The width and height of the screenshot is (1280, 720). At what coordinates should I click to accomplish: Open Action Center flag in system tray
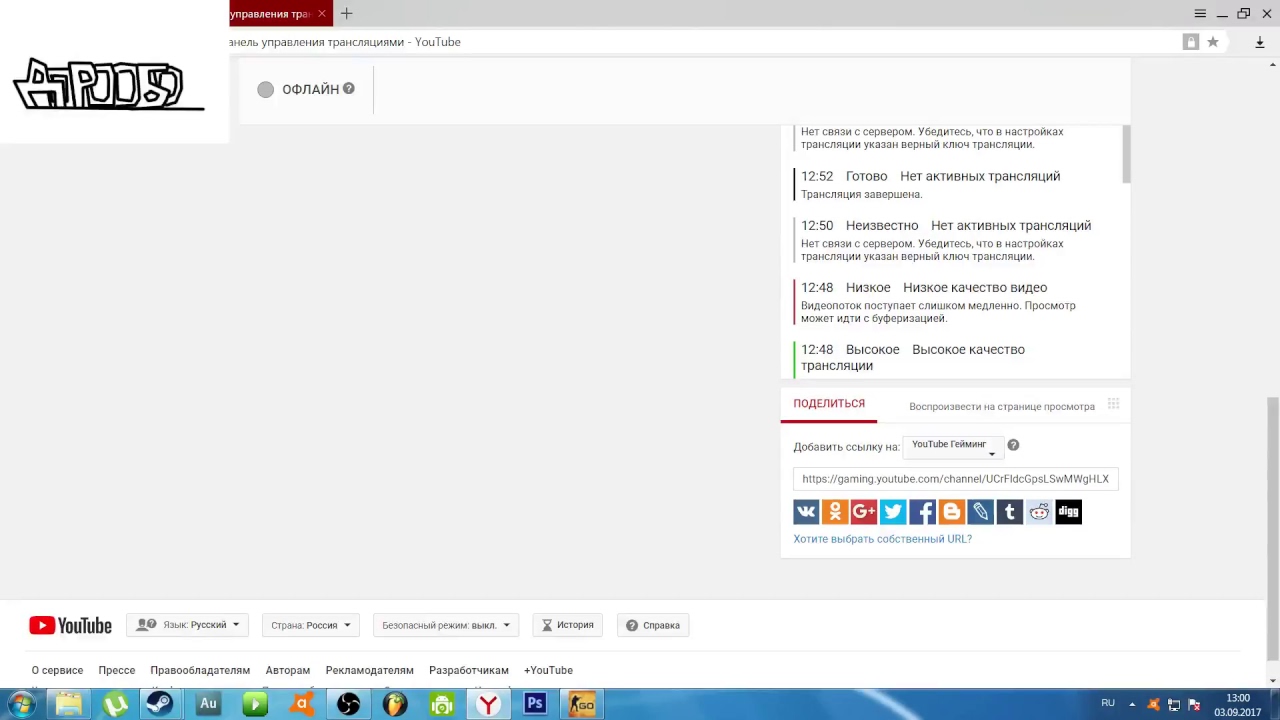1194,704
